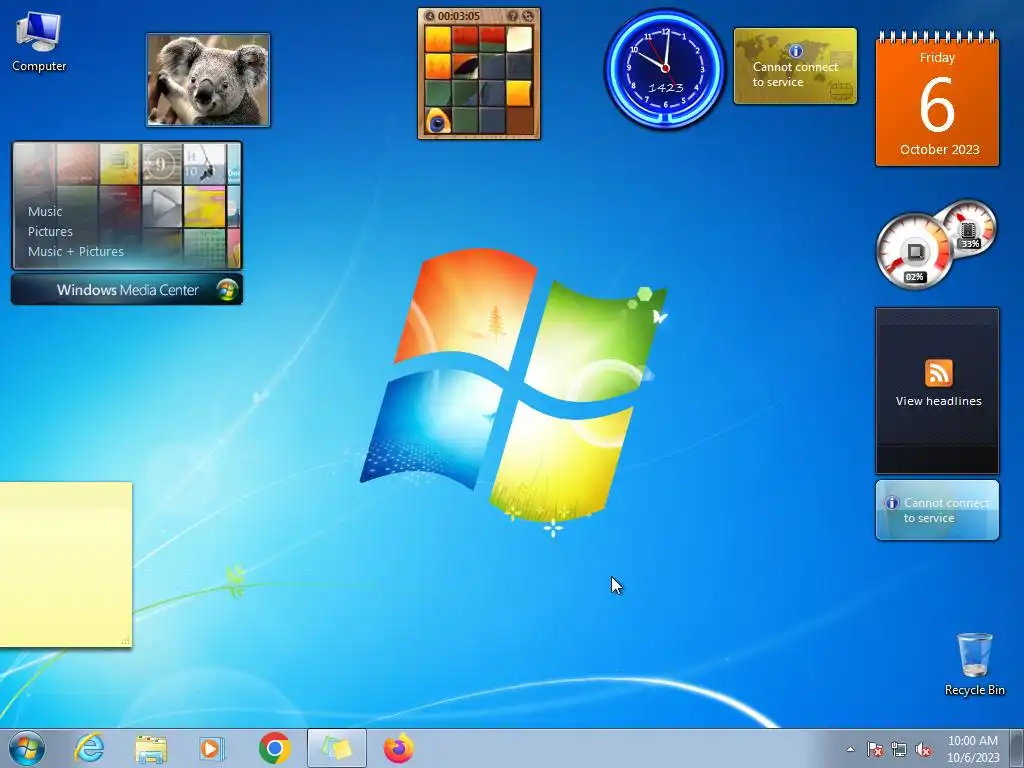Click the weather gadget info icon

pos(891,503)
